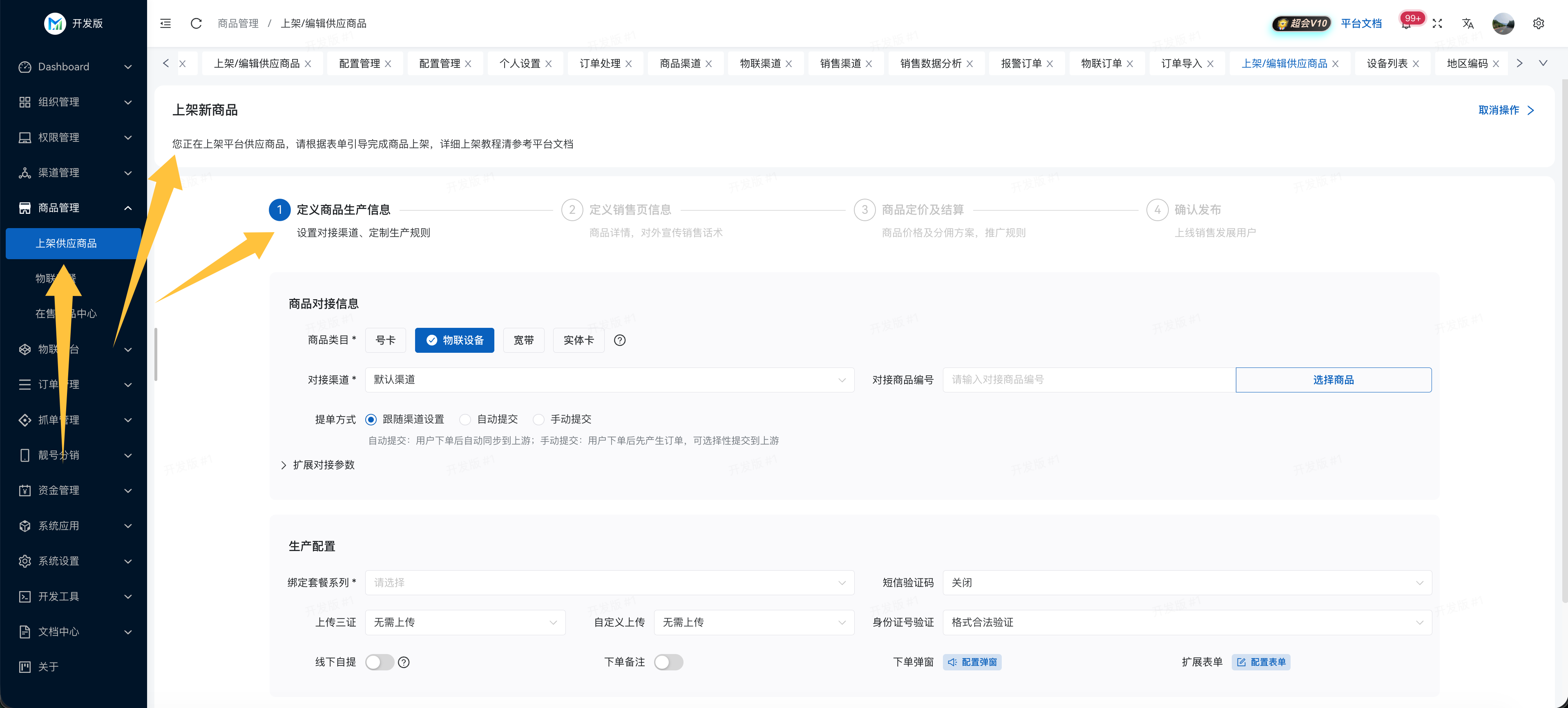Click the 选择商品 button
The image size is (1568, 708).
click(1333, 380)
